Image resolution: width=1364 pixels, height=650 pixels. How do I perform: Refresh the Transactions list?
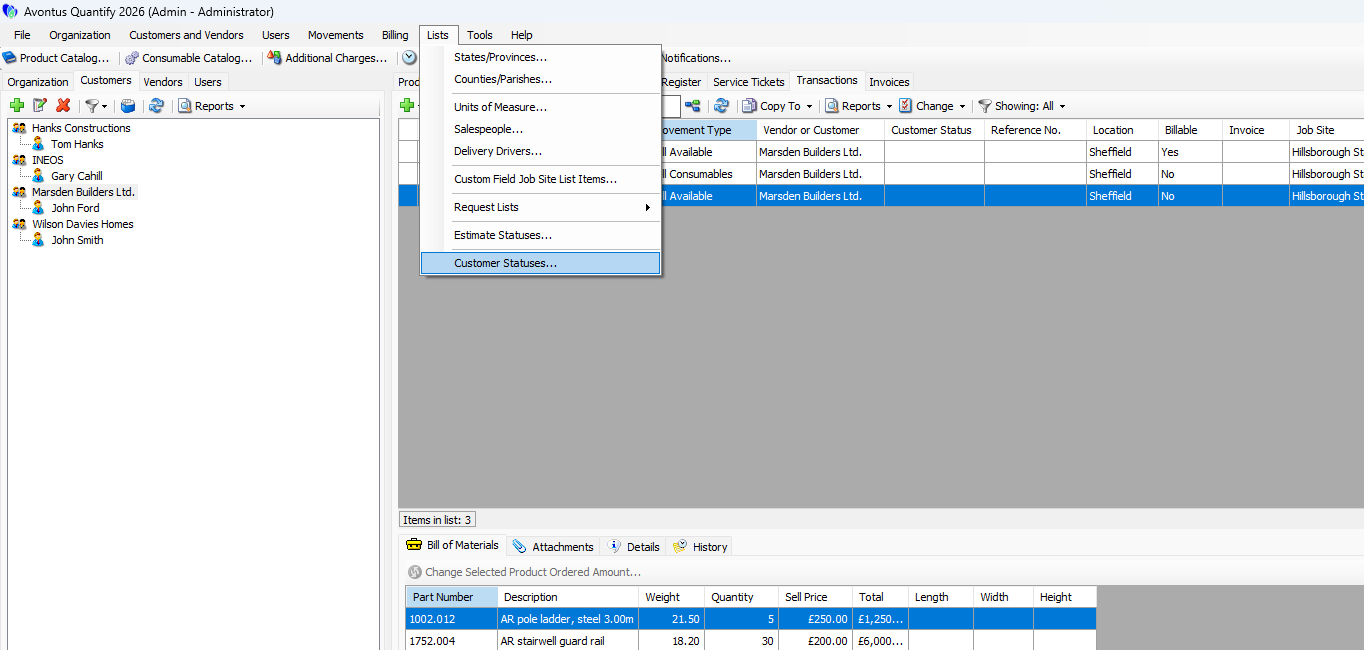721,106
